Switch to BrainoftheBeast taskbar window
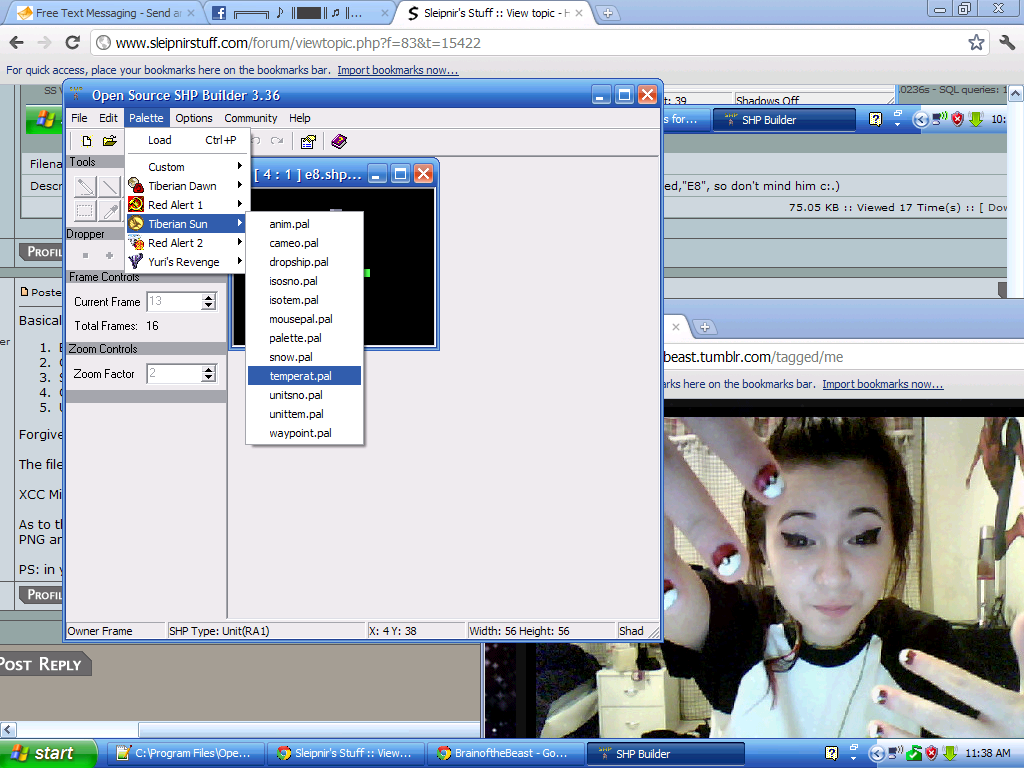 tap(505, 754)
